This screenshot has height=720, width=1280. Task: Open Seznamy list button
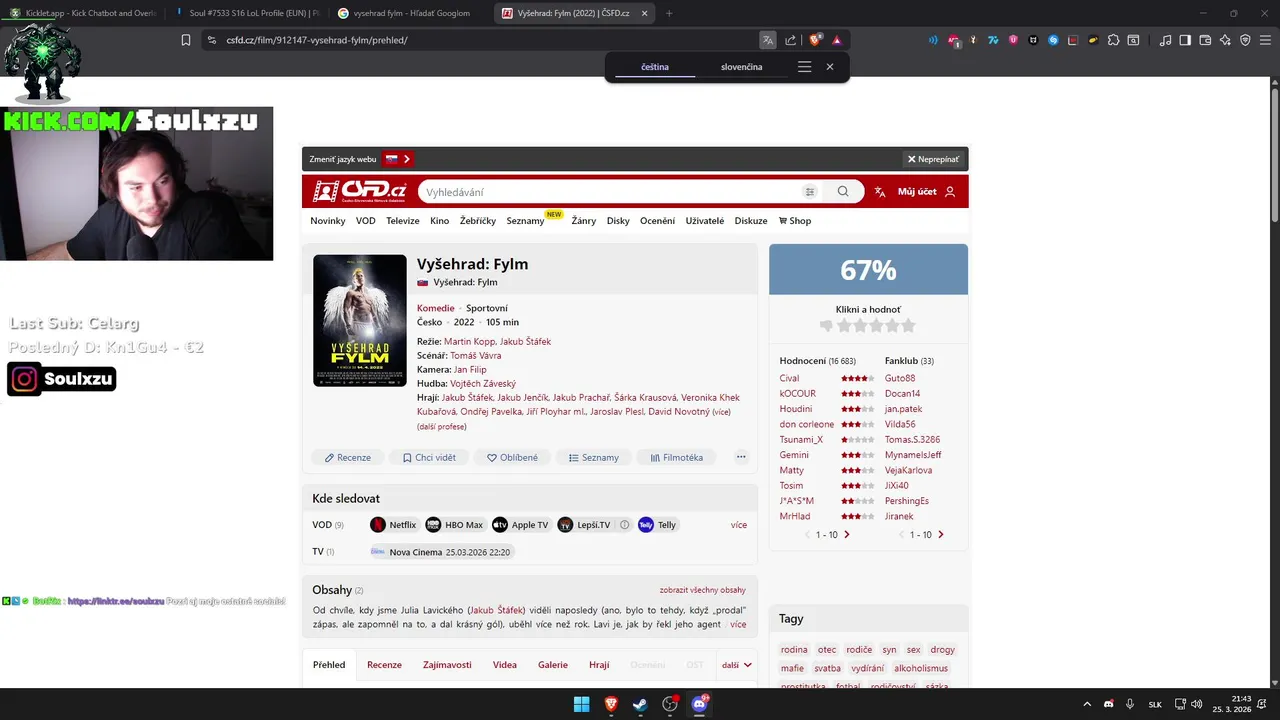pos(594,457)
